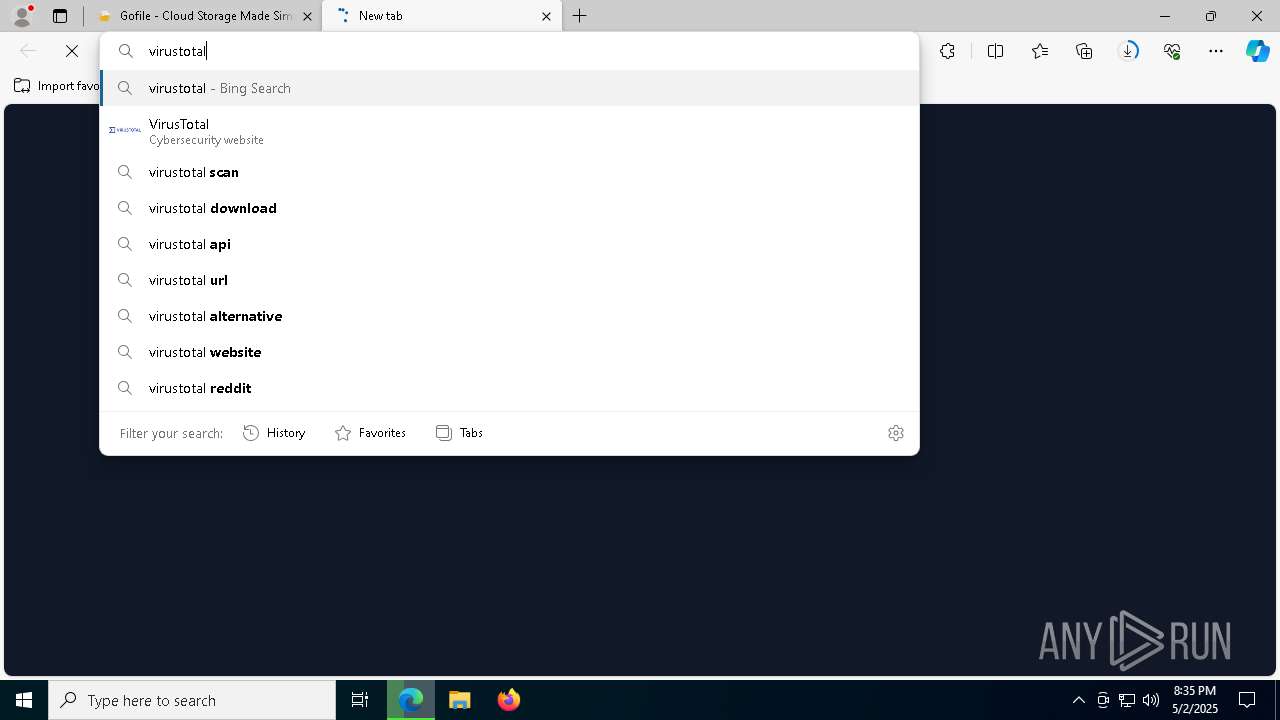Open Collections panel
This screenshot has width=1280, height=720.
(1084, 51)
